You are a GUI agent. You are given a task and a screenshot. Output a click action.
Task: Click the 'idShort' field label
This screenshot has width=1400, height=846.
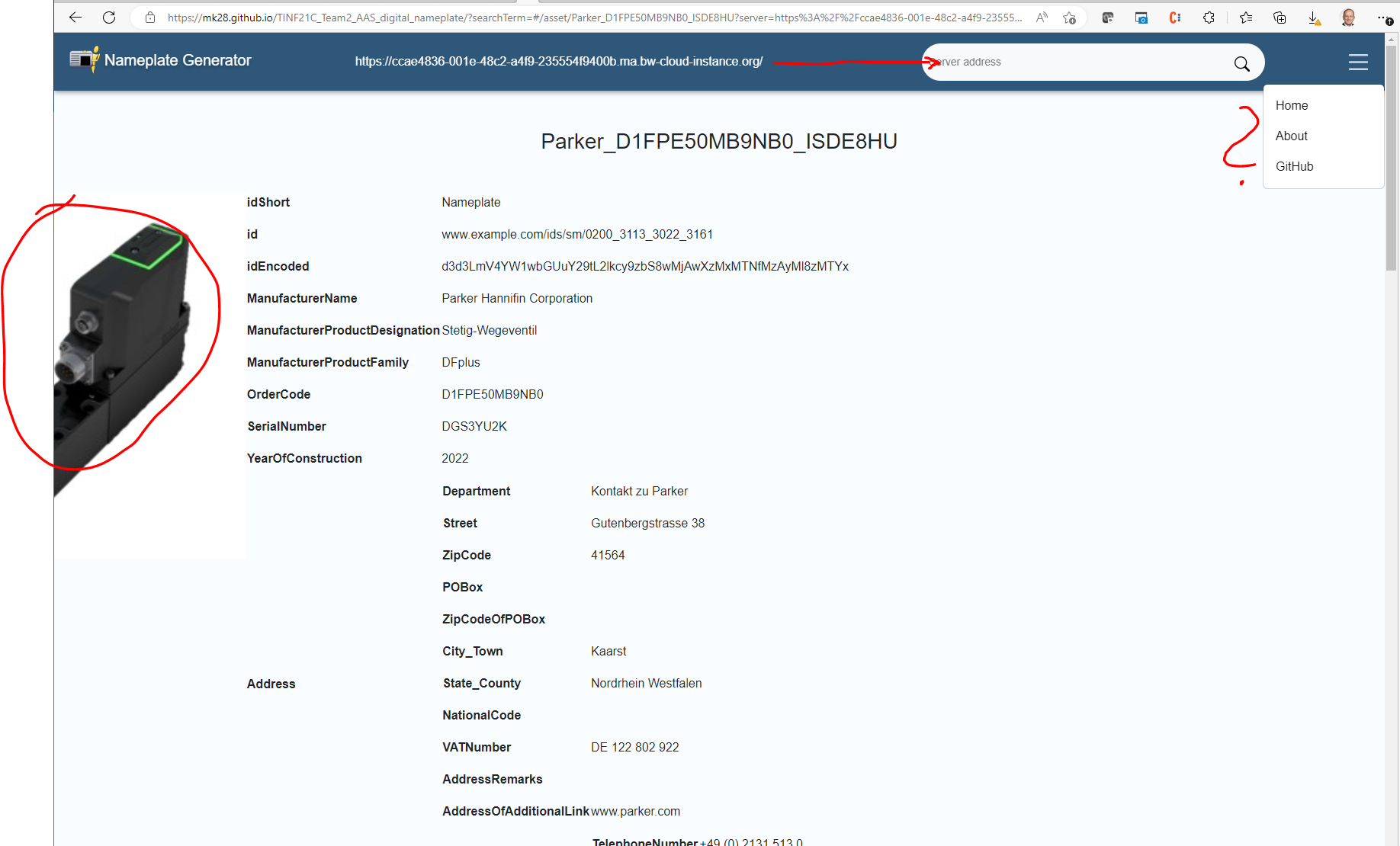268,202
